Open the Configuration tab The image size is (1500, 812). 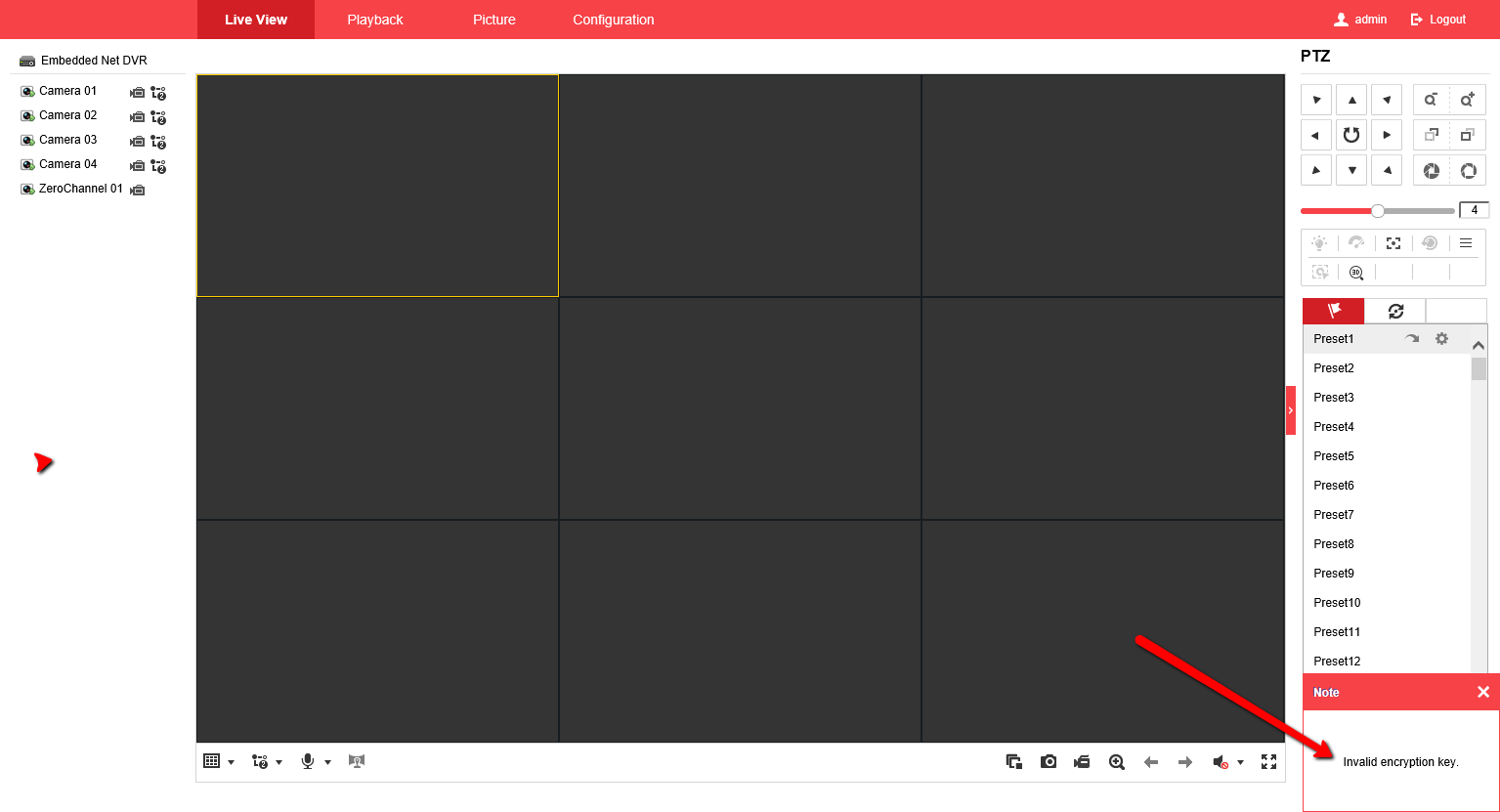[614, 20]
